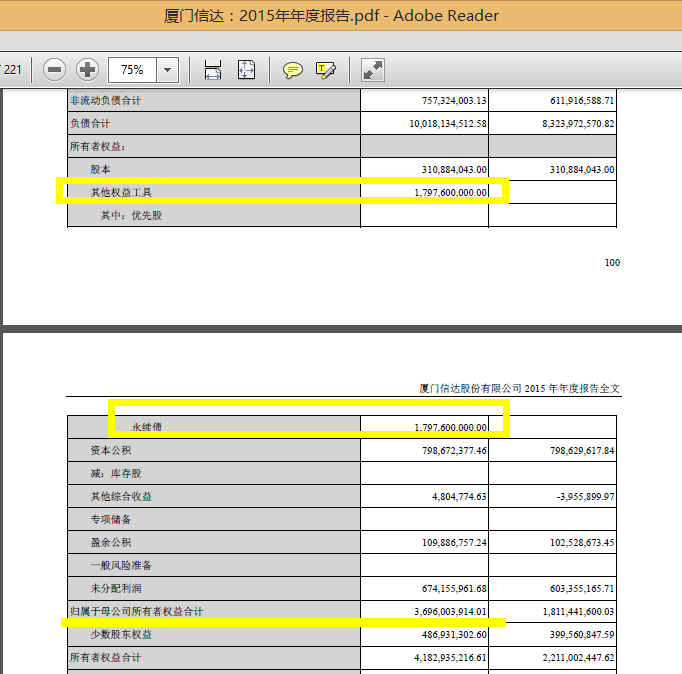This screenshot has height=674, width=682.
Task: Click the 永续债 row label
Action: (146, 427)
